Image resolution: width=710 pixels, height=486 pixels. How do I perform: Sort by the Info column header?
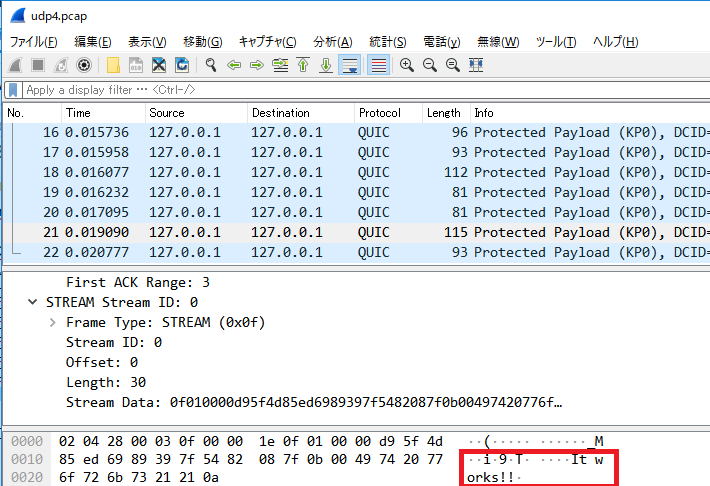[x=590, y=113]
